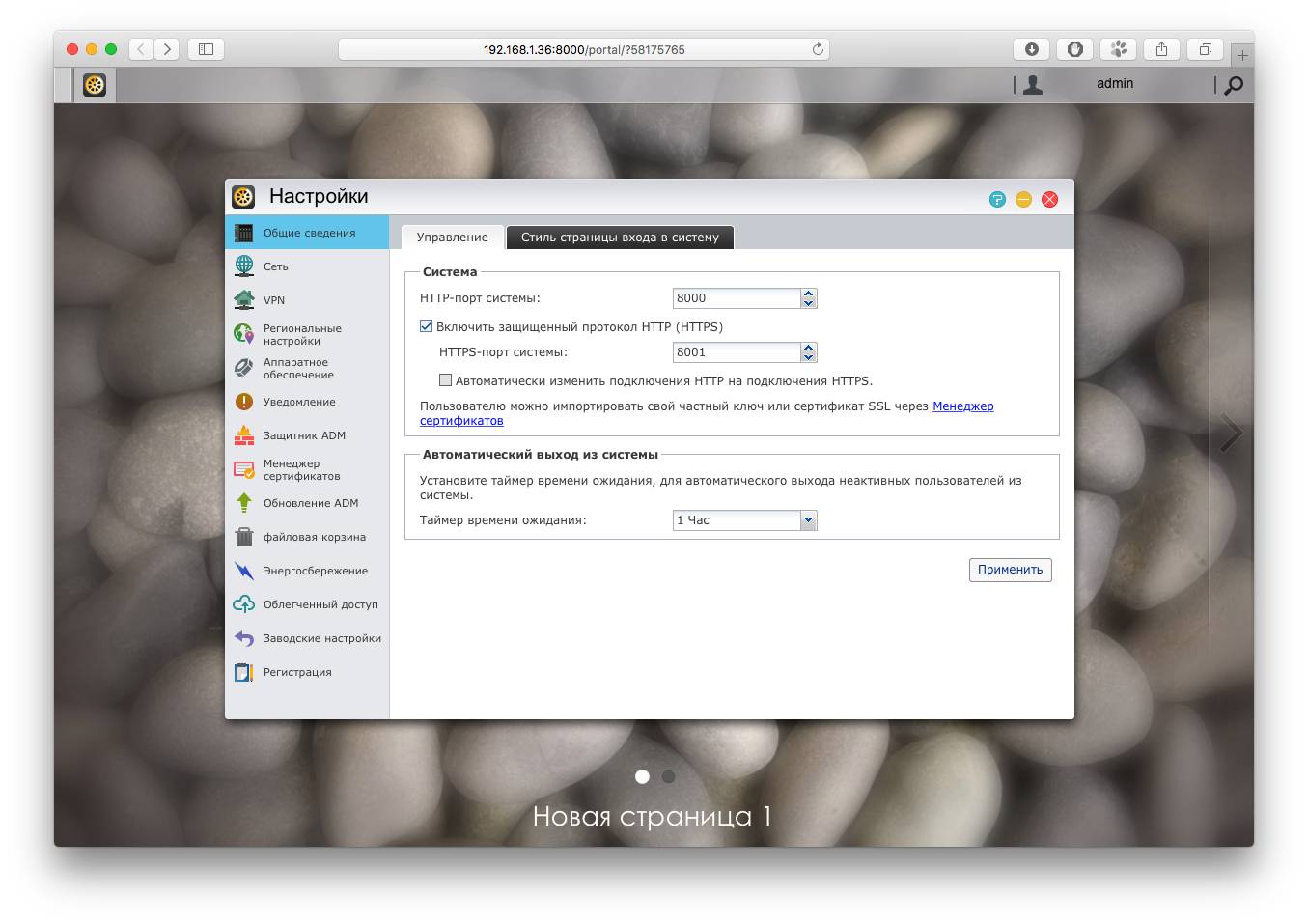The height and width of the screenshot is (924, 1308).
Task: Open a new browser tab
Action: pyautogui.click(x=1242, y=55)
